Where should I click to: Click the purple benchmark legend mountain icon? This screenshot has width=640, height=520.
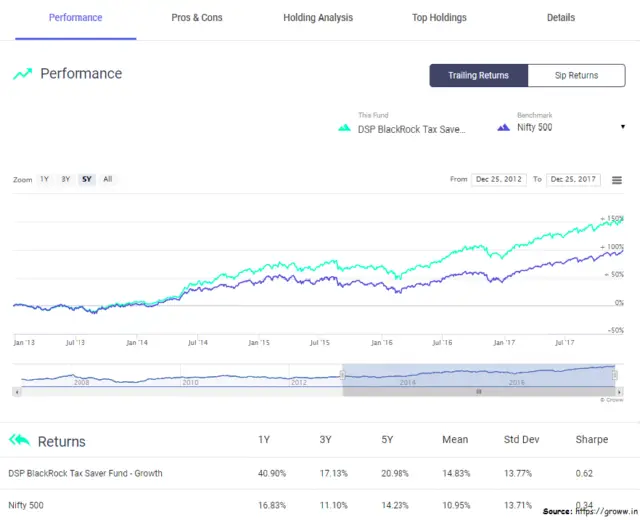pos(504,128)
